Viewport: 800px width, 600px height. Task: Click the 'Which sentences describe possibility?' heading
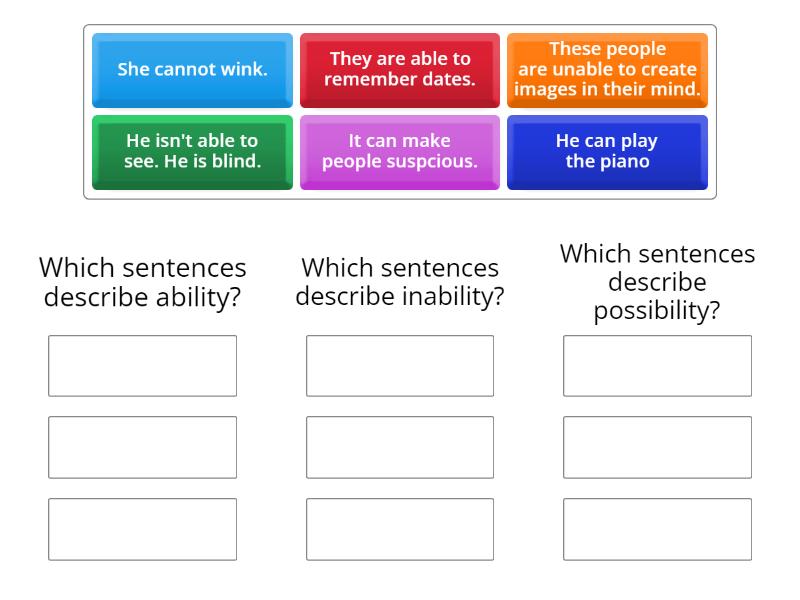coord(657,282)
